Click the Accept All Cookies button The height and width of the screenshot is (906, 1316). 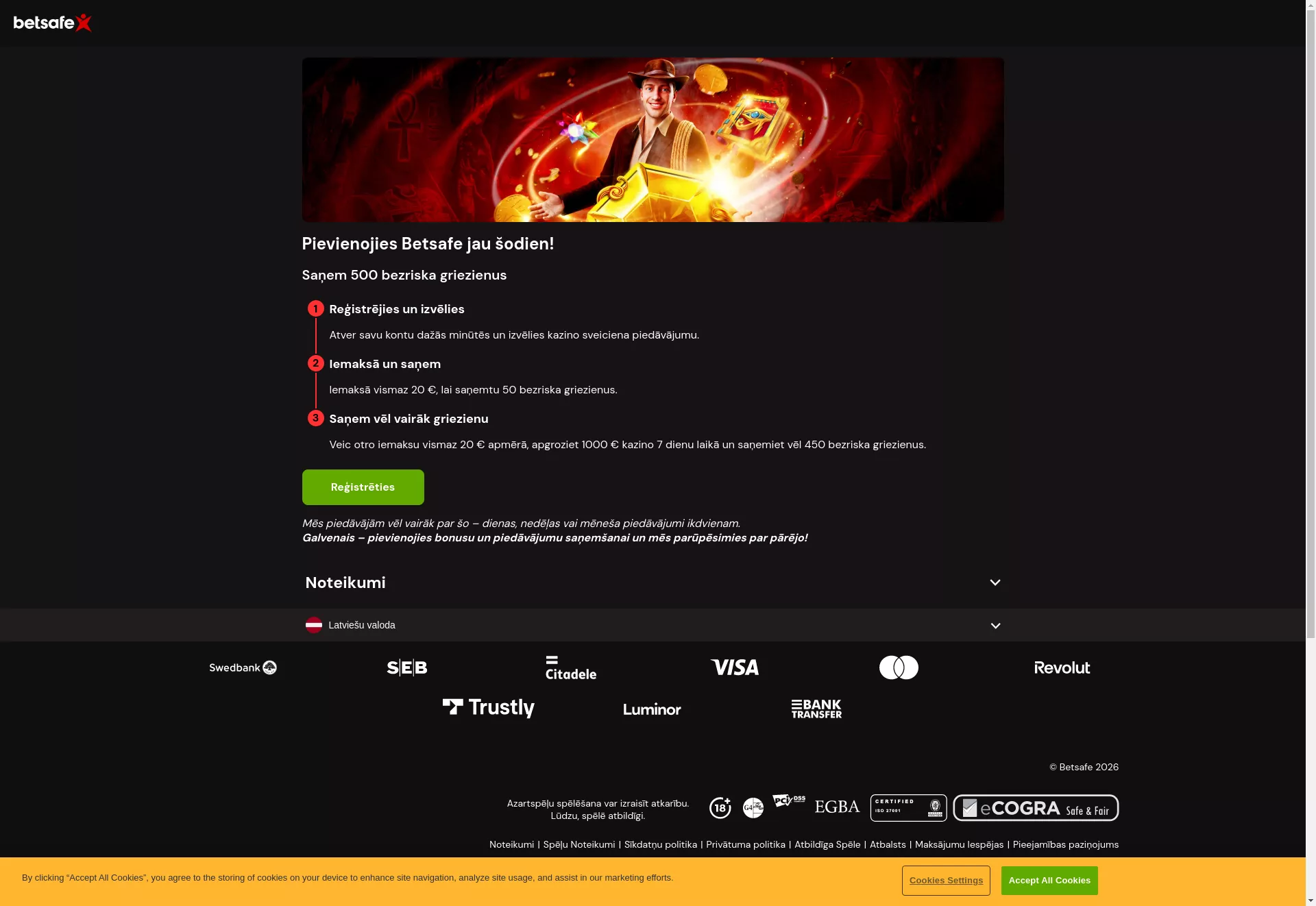pos(1049,881)
